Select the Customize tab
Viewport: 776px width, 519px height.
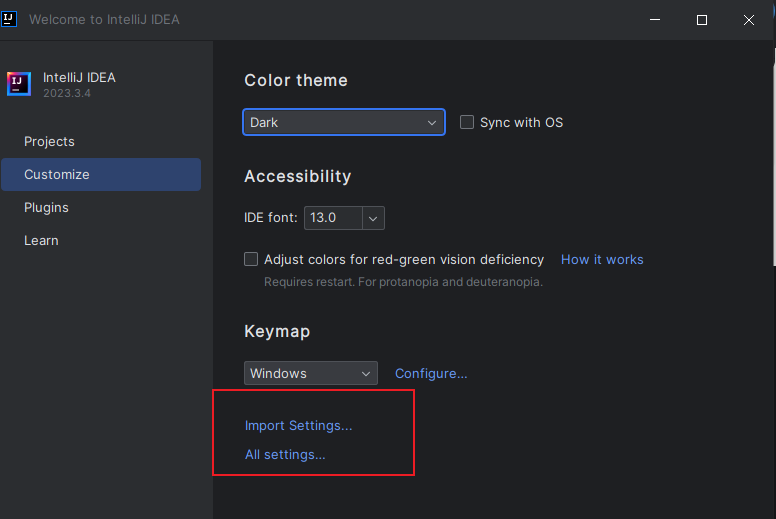point(101,175)
